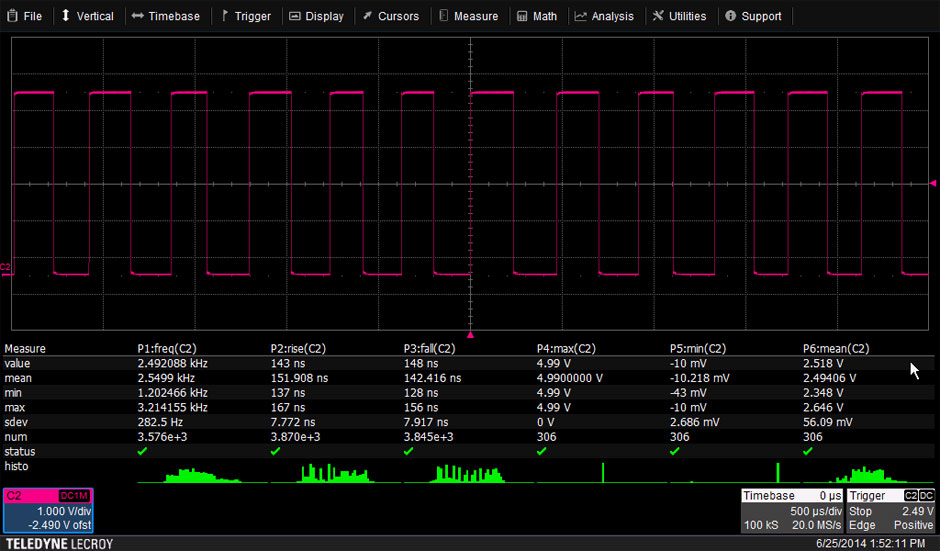The width and height of the screenshot is (940, 551).
Task: Click the wrench icon beside Utilities
Action: (657, 16)
